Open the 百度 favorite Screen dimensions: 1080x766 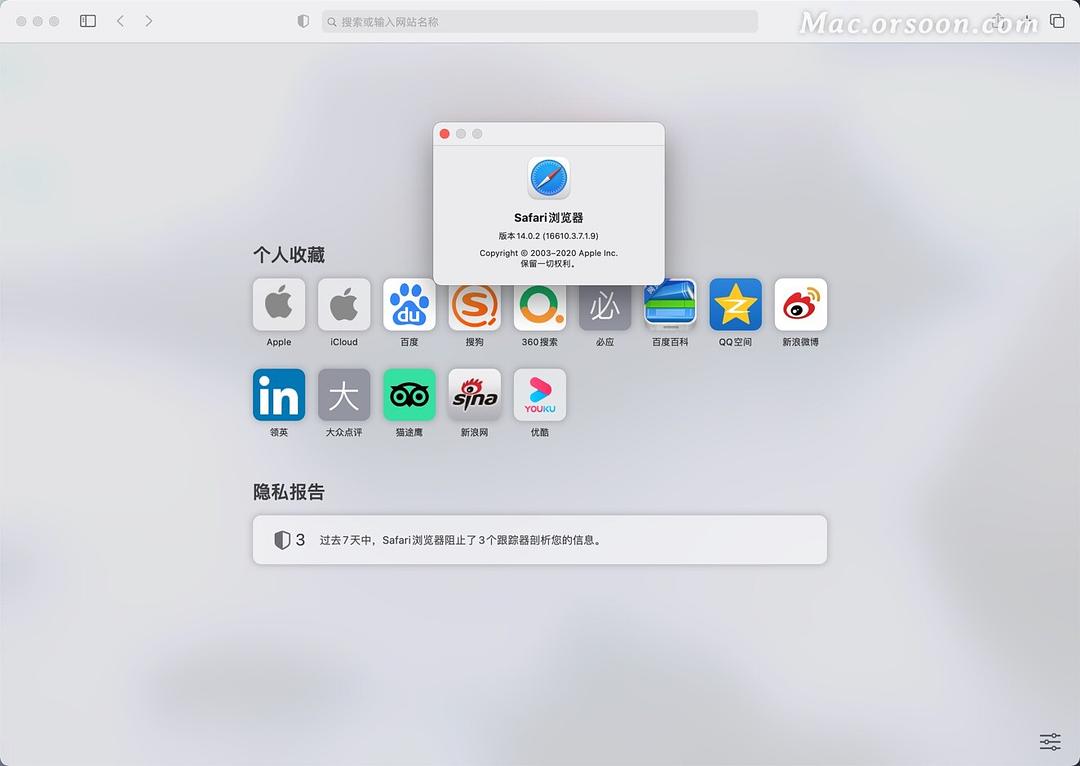tap(409, 304)
